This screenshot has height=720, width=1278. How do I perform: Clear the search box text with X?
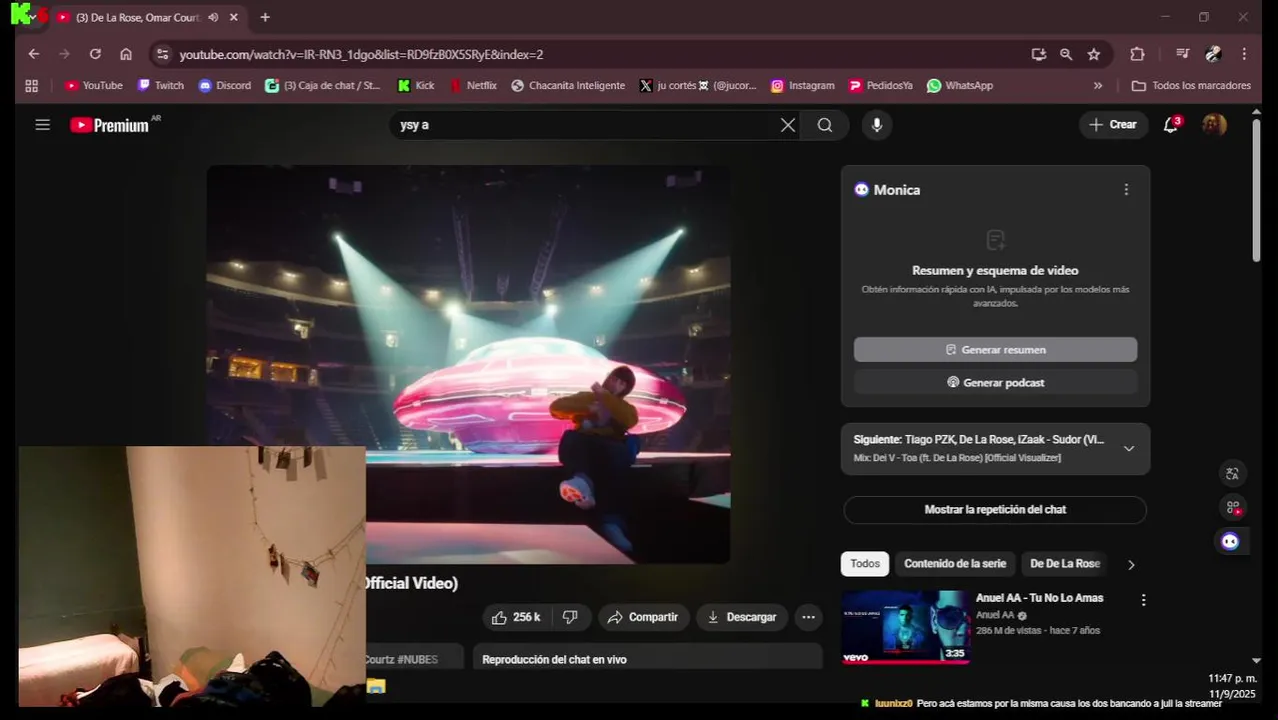788,125
